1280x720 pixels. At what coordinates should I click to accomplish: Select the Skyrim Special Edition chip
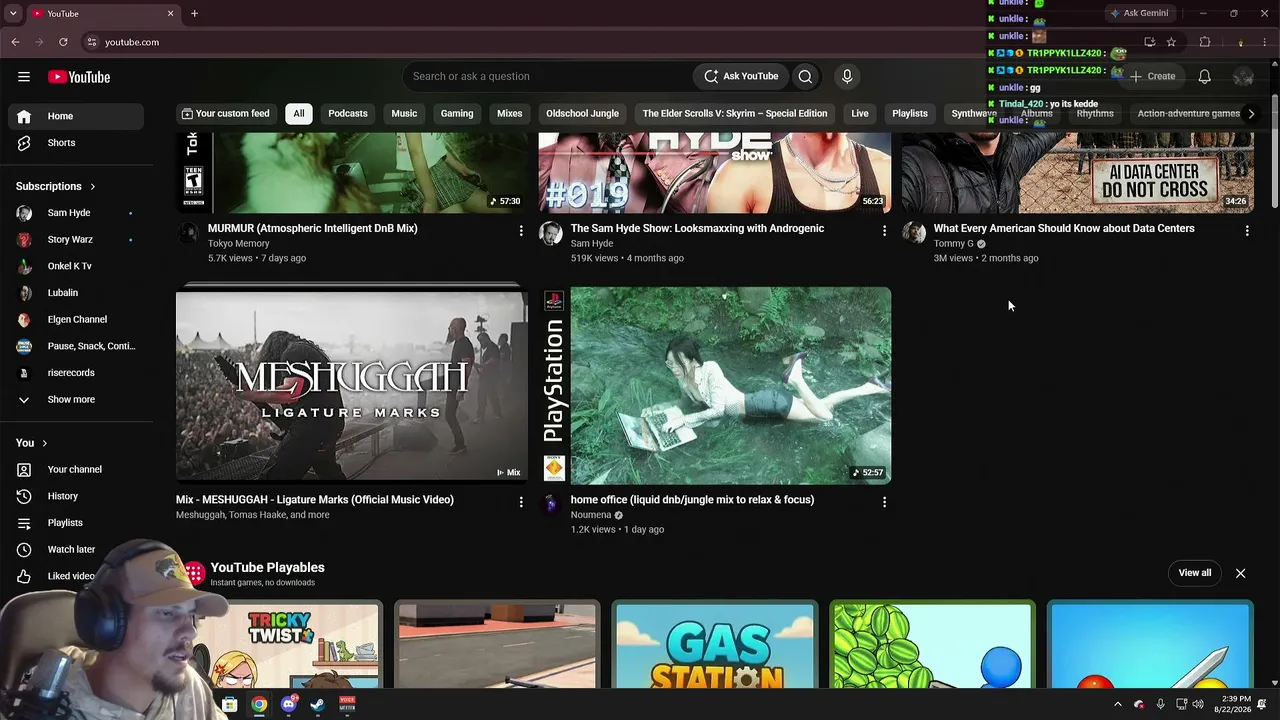(x=735, y=114)
